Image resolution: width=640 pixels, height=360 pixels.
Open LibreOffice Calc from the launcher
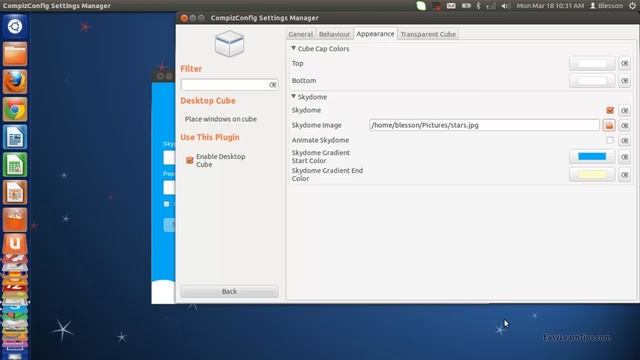15,165
